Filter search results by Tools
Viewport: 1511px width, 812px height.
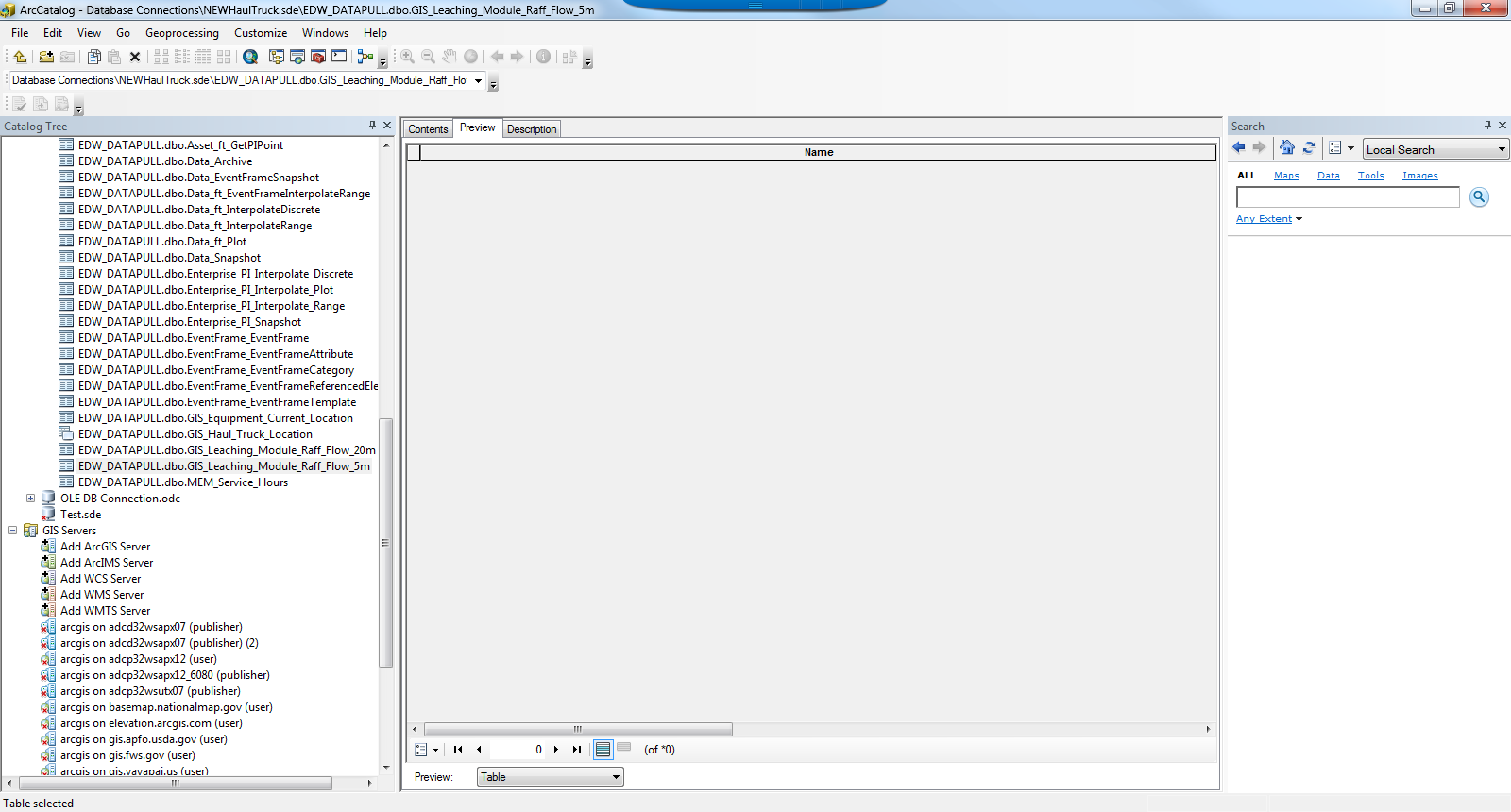[x=1371, y=176]
